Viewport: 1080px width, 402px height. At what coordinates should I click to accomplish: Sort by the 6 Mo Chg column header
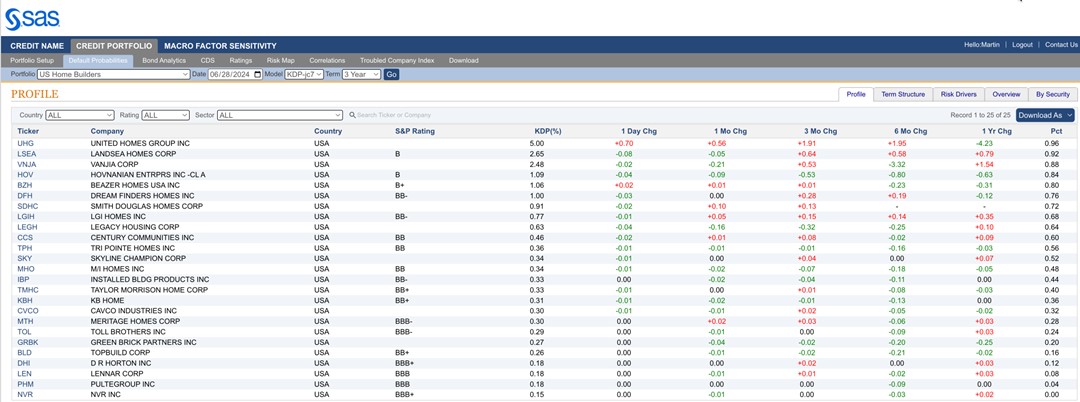point(910,131)
